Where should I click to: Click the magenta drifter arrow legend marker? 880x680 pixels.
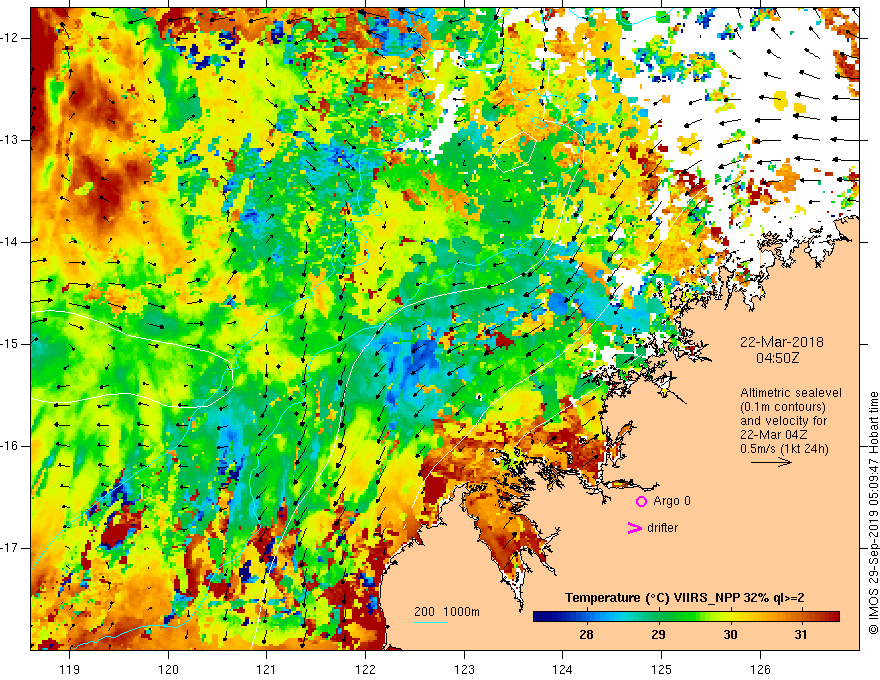tap(634, 528)
